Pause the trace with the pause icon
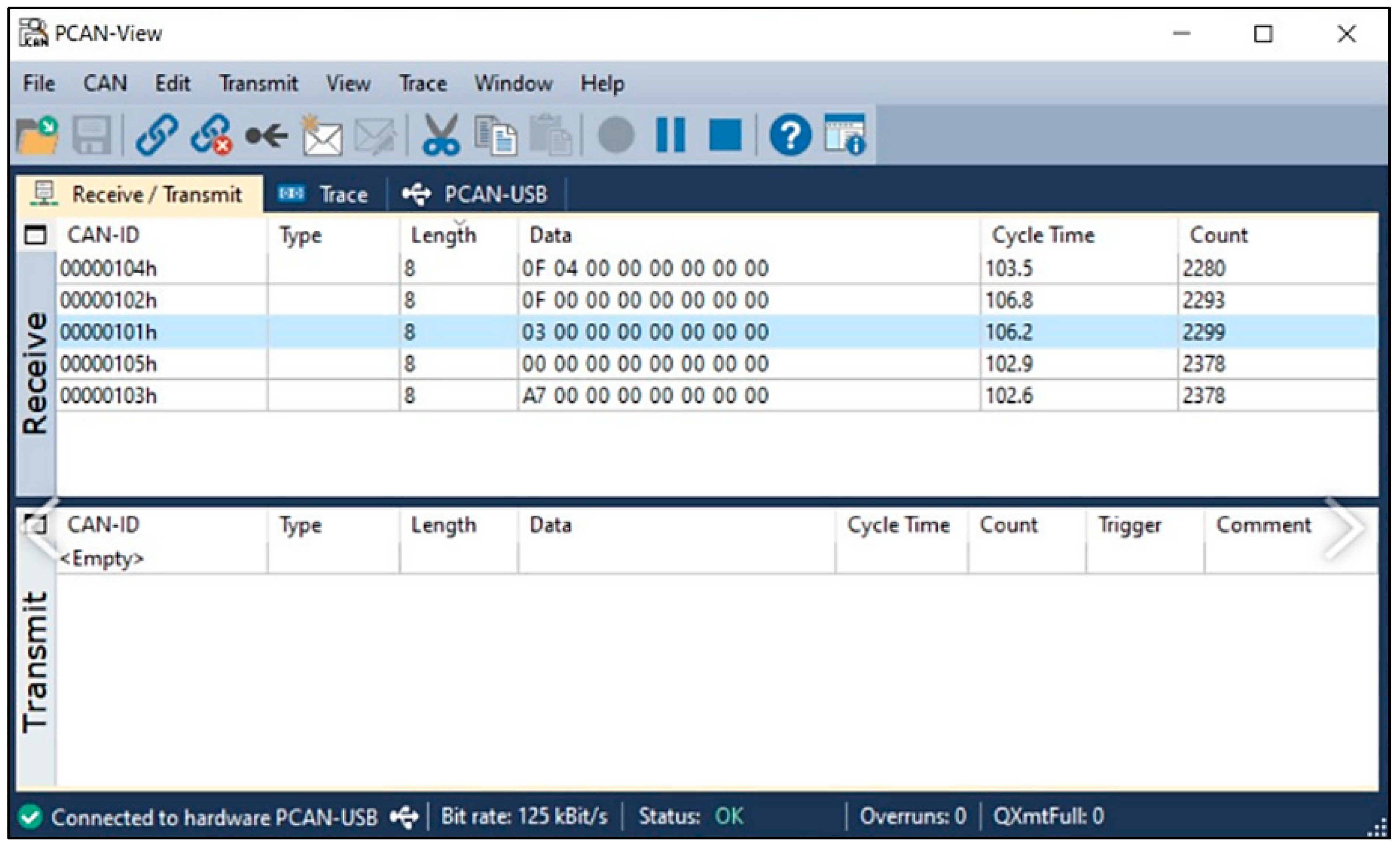This screenshot has width=1400, height=849. click(x=671, y=135)
